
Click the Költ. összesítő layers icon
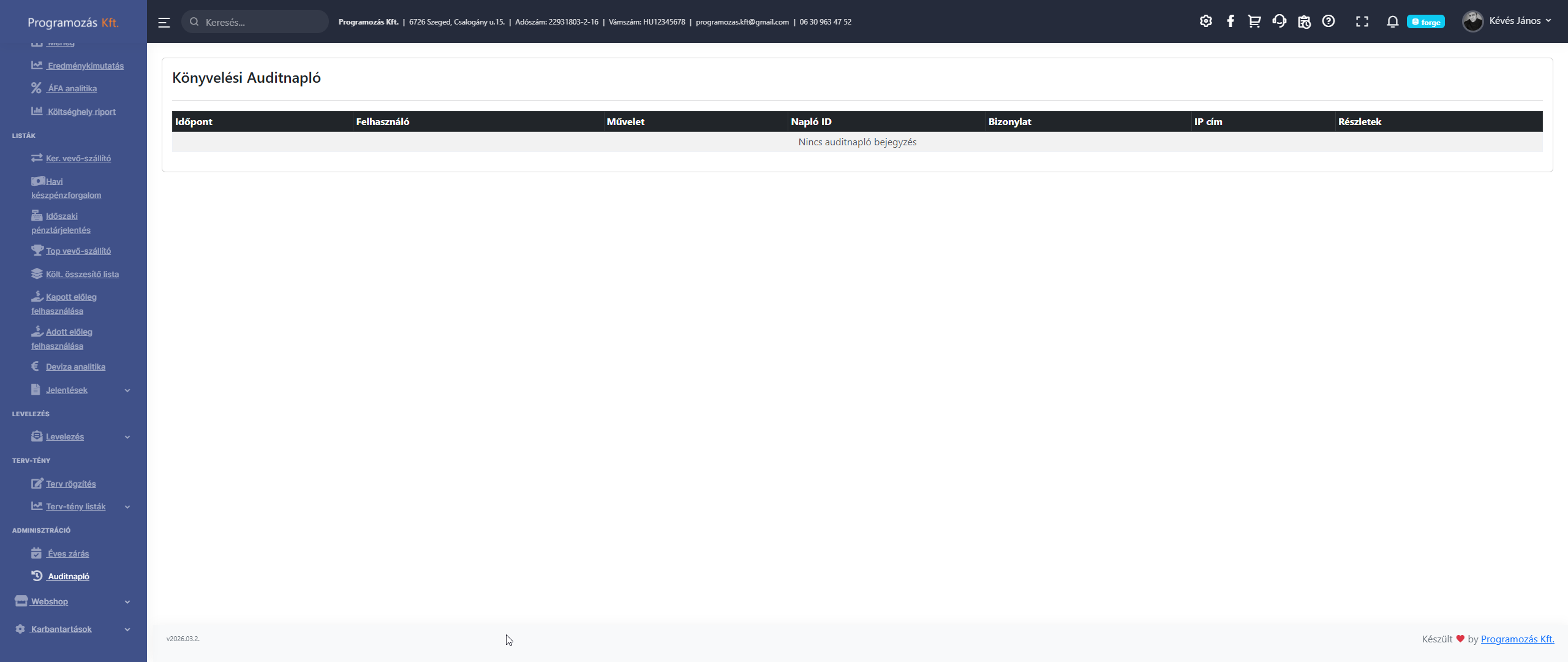(37, 273)
